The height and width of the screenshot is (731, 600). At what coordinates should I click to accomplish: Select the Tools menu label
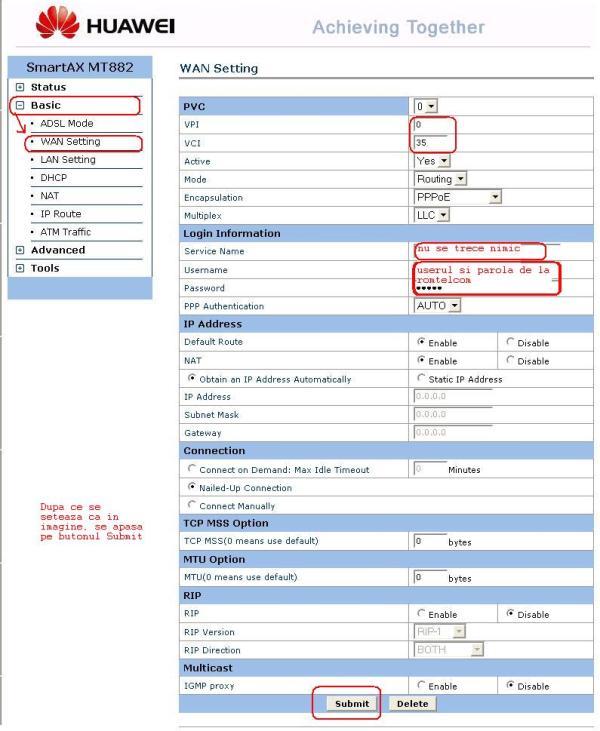point(45,269)
